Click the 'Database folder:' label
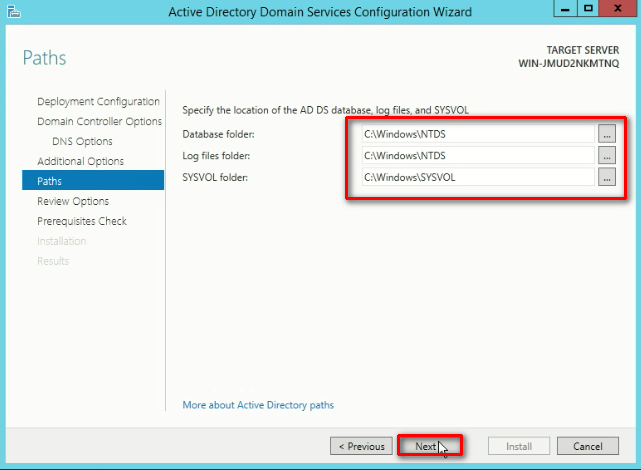 click(218, 134)
